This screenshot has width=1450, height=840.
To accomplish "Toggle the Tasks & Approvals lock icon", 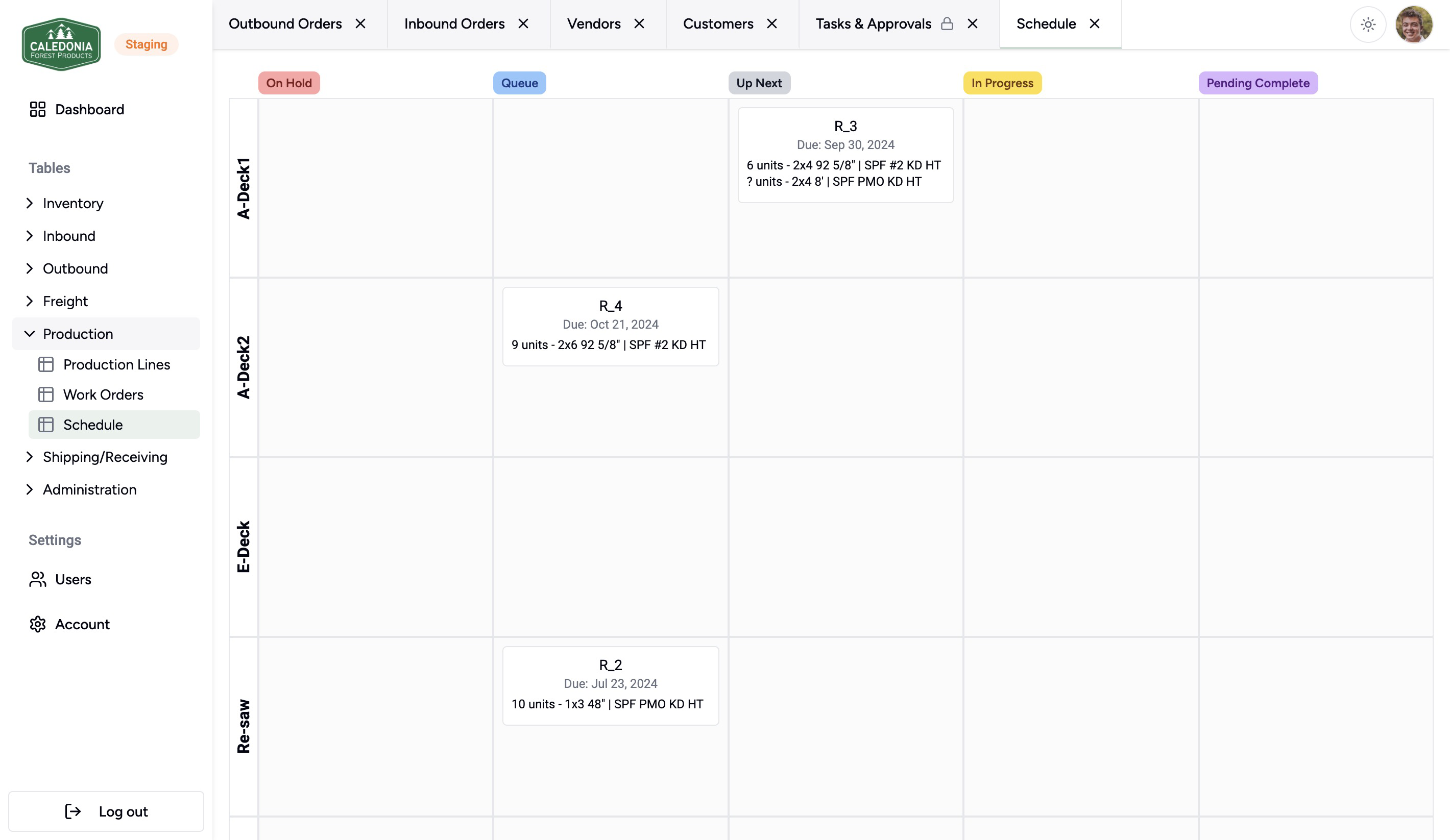I will (x=947, y=23).
